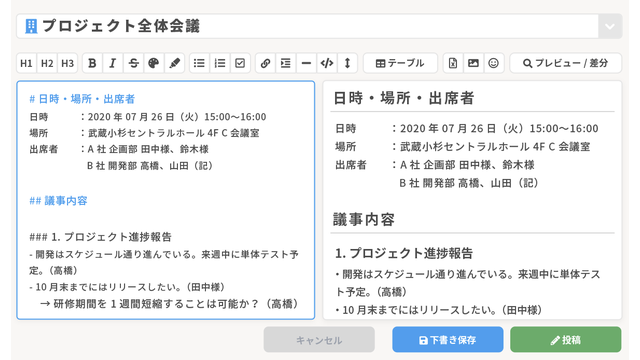Insert H1 heading formatting
The width and height of the screenshot is (640, 360).
(27, 63)
